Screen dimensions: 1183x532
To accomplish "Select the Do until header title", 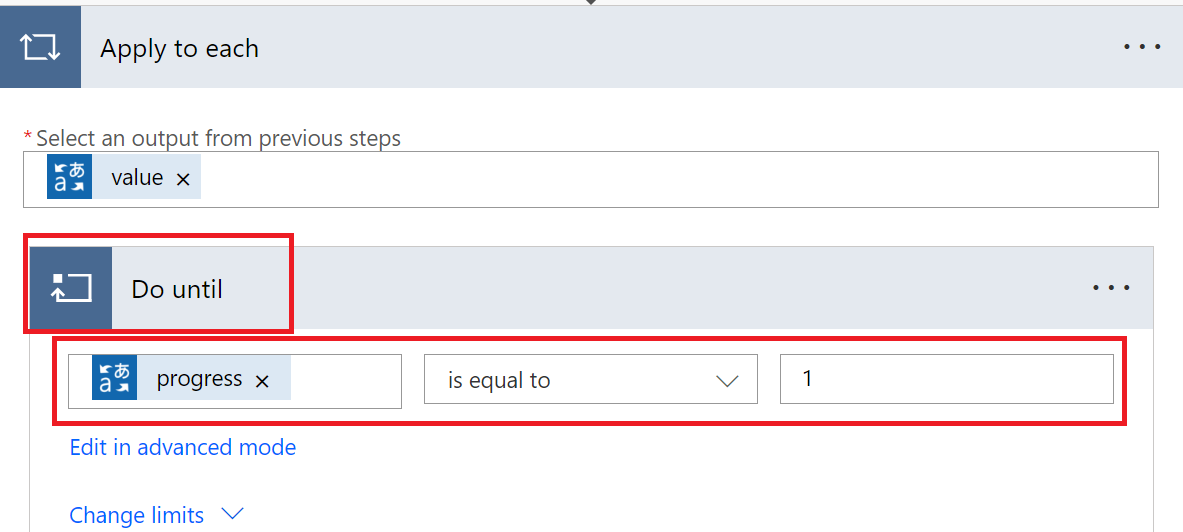I will tap(177, 290).
